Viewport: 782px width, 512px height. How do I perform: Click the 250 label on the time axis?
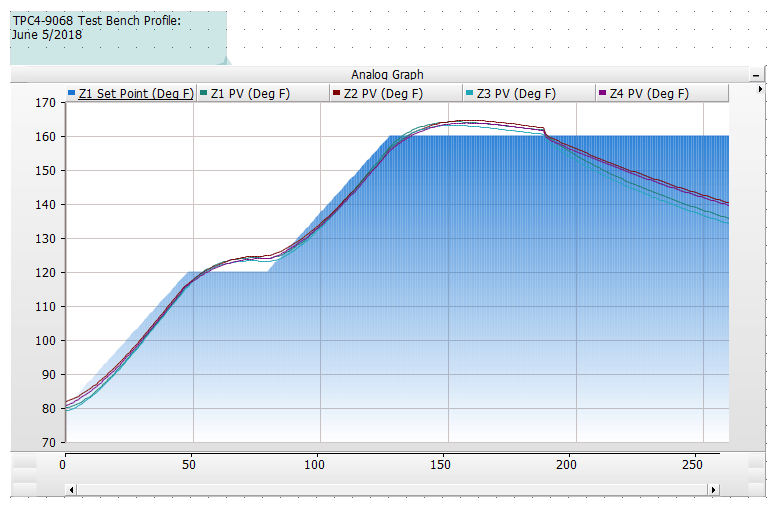click(x=692, y=465)
